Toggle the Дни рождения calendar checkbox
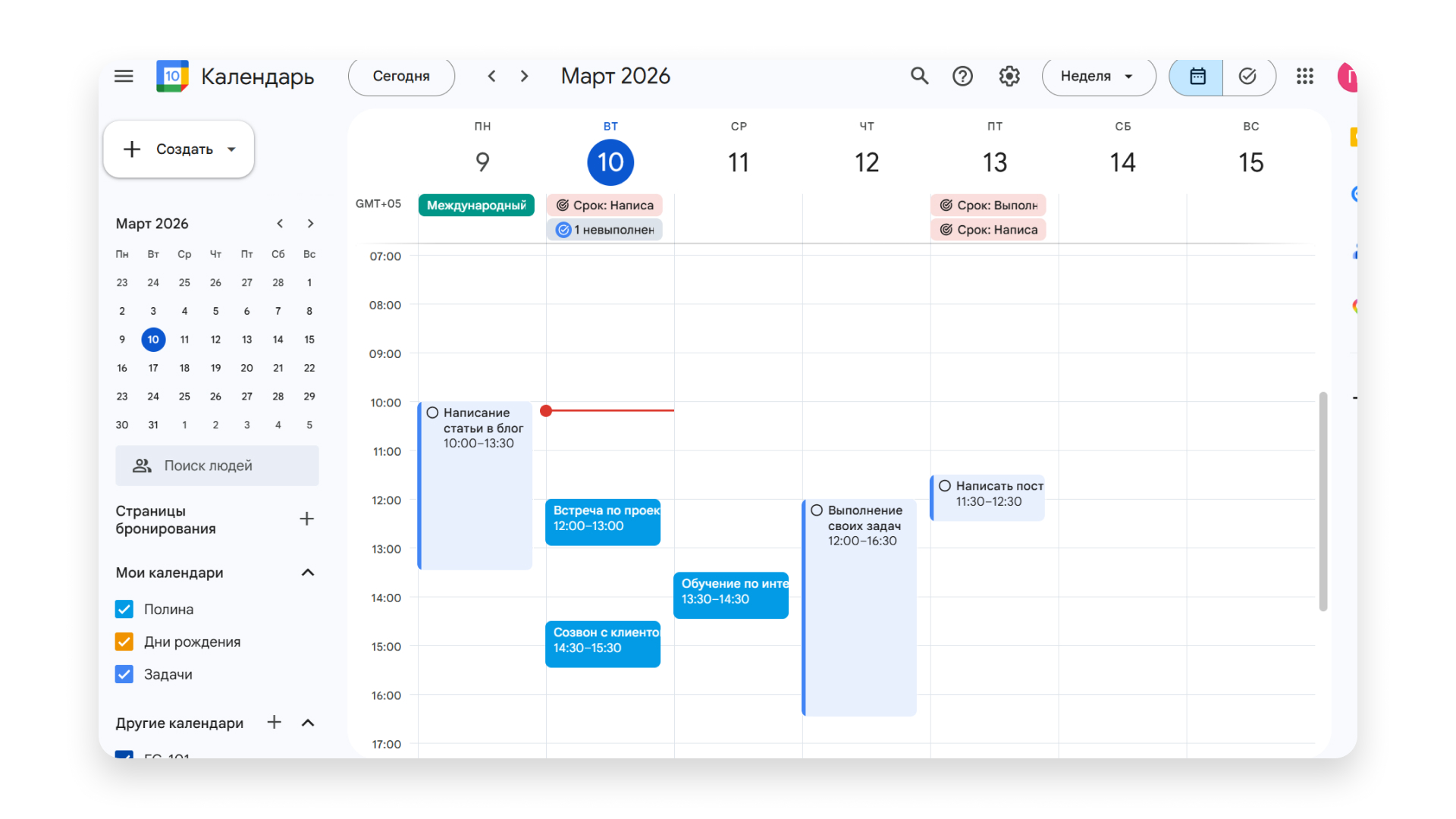The image size is (1456, 819). click(x=124, y=642)
